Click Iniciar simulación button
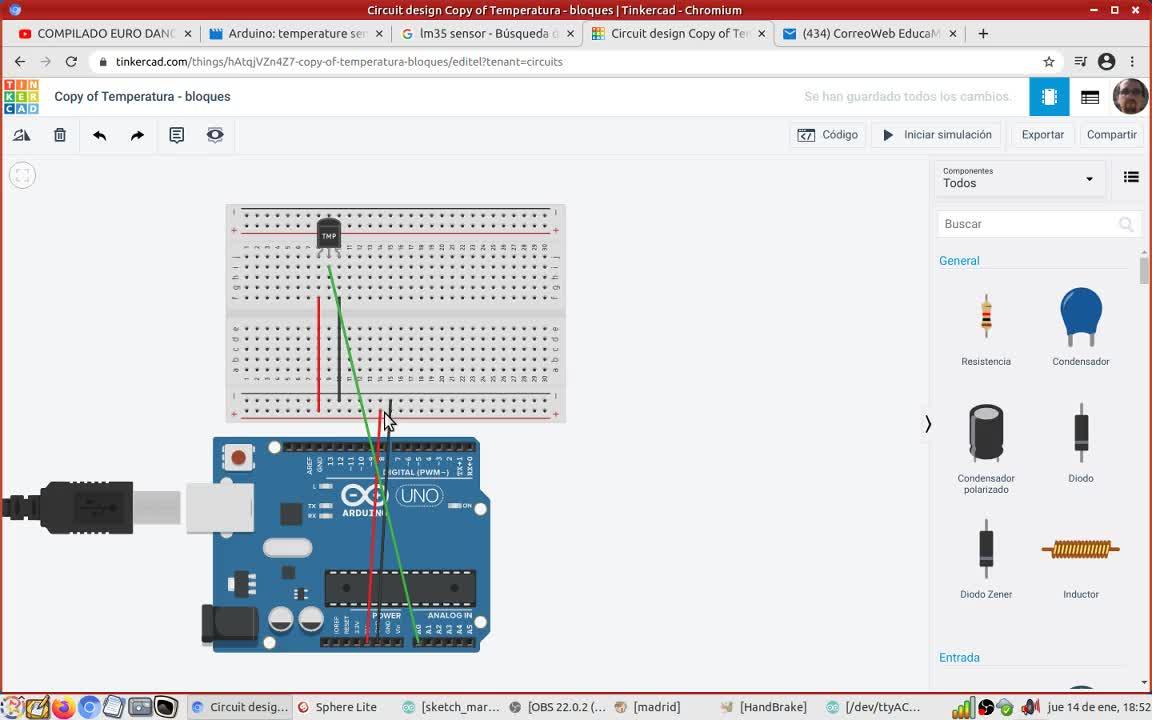 (936, 135)
